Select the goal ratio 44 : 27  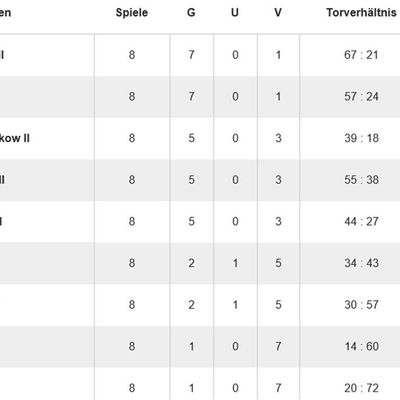[x=361, y=221]
